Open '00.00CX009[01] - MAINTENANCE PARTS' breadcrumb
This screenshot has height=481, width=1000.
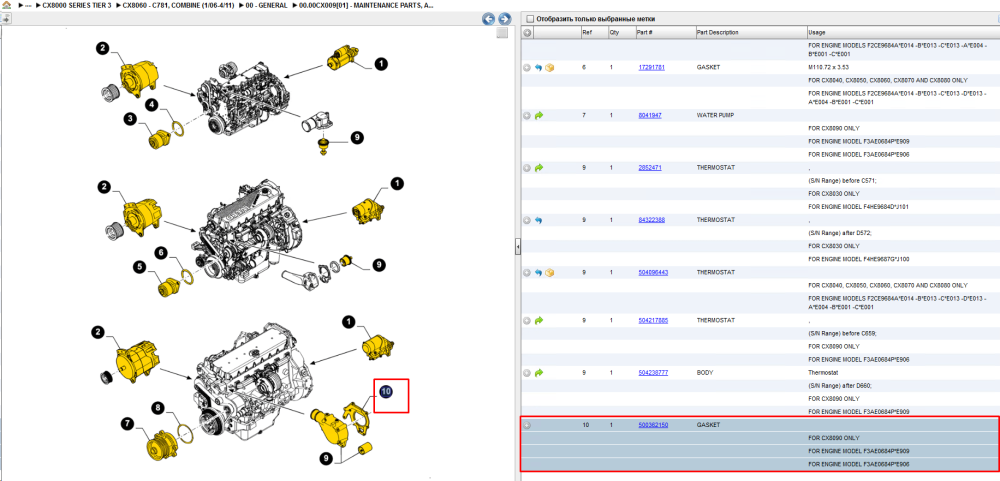366,5
